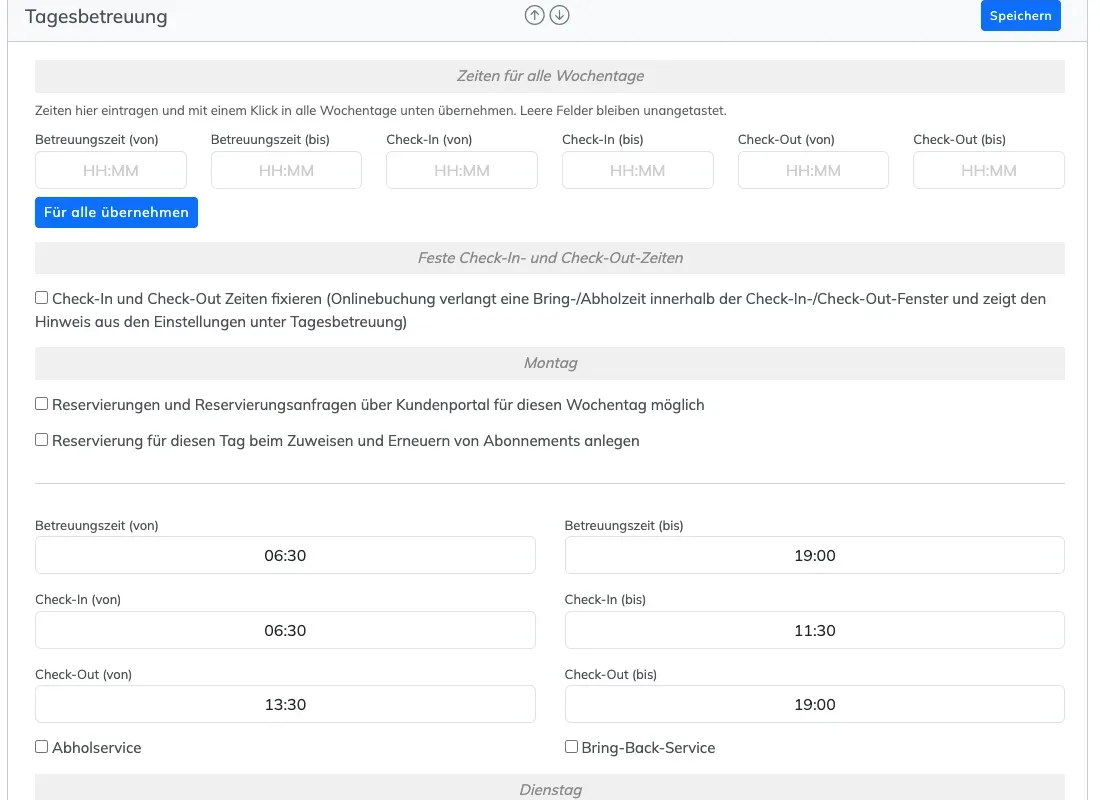Focus the all-weekdays Check-In (von) field
The height and width of the screenshot is (800, 1100).
point(462,170)
